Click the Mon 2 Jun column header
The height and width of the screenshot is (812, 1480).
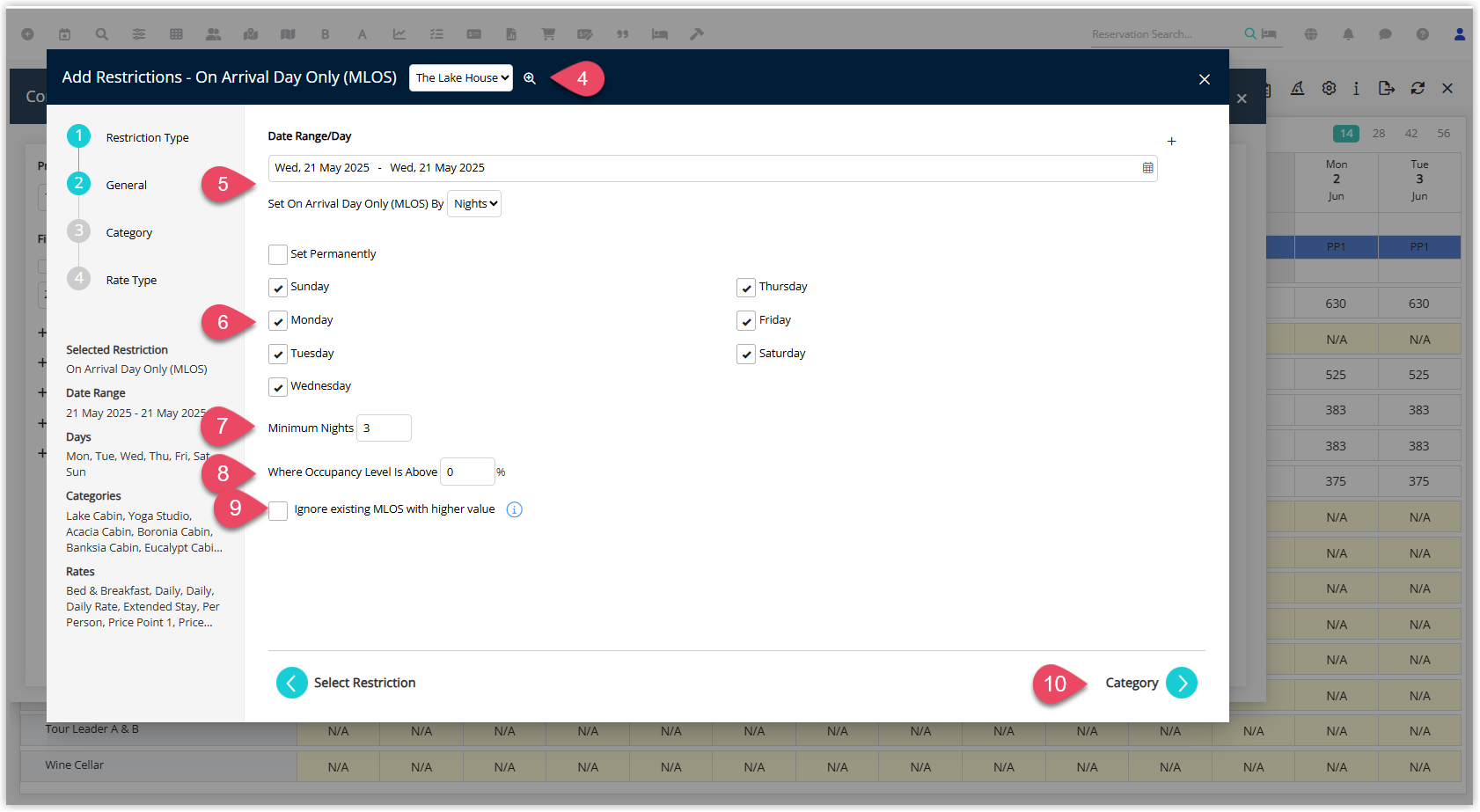tap(1337, 180)
